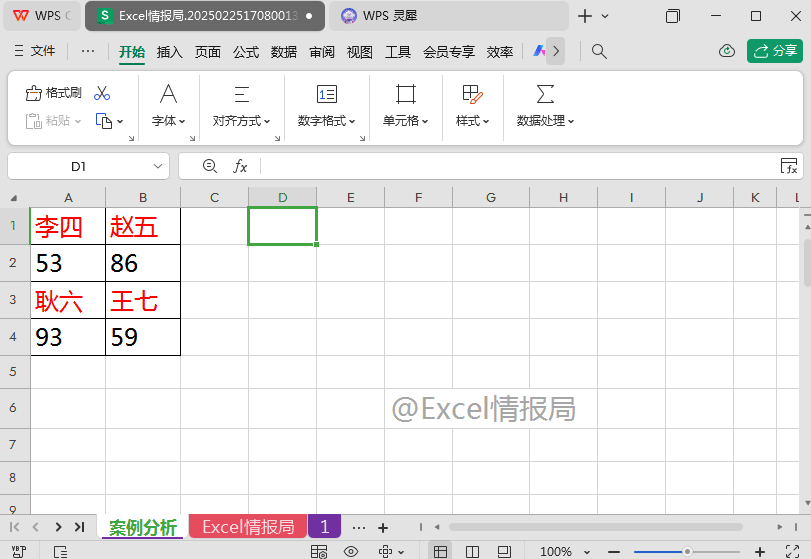
Task: Open the Insert (插入) ribbon tab
Action: click(170, 52)
